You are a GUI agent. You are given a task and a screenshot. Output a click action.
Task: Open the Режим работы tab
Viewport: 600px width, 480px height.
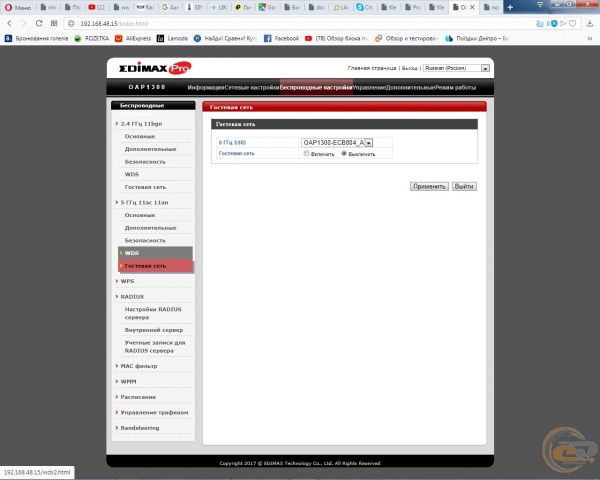456,88
